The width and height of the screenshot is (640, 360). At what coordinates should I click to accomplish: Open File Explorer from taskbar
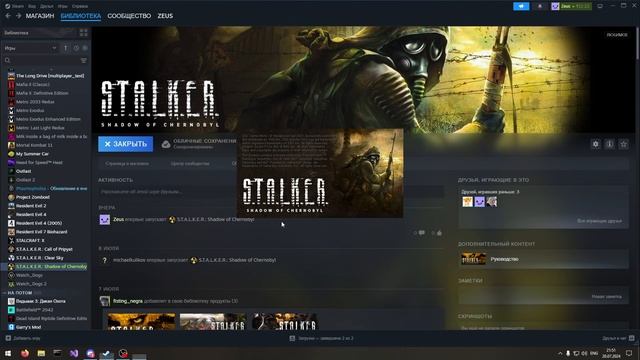41,353
